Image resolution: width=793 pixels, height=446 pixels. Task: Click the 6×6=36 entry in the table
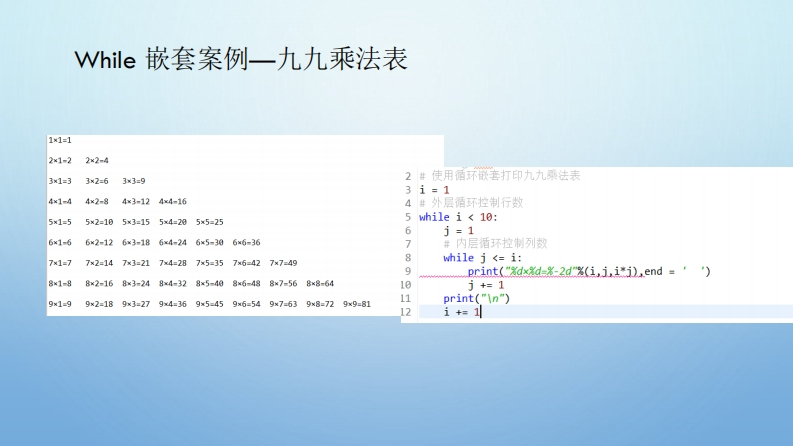(x=247, y=242)
